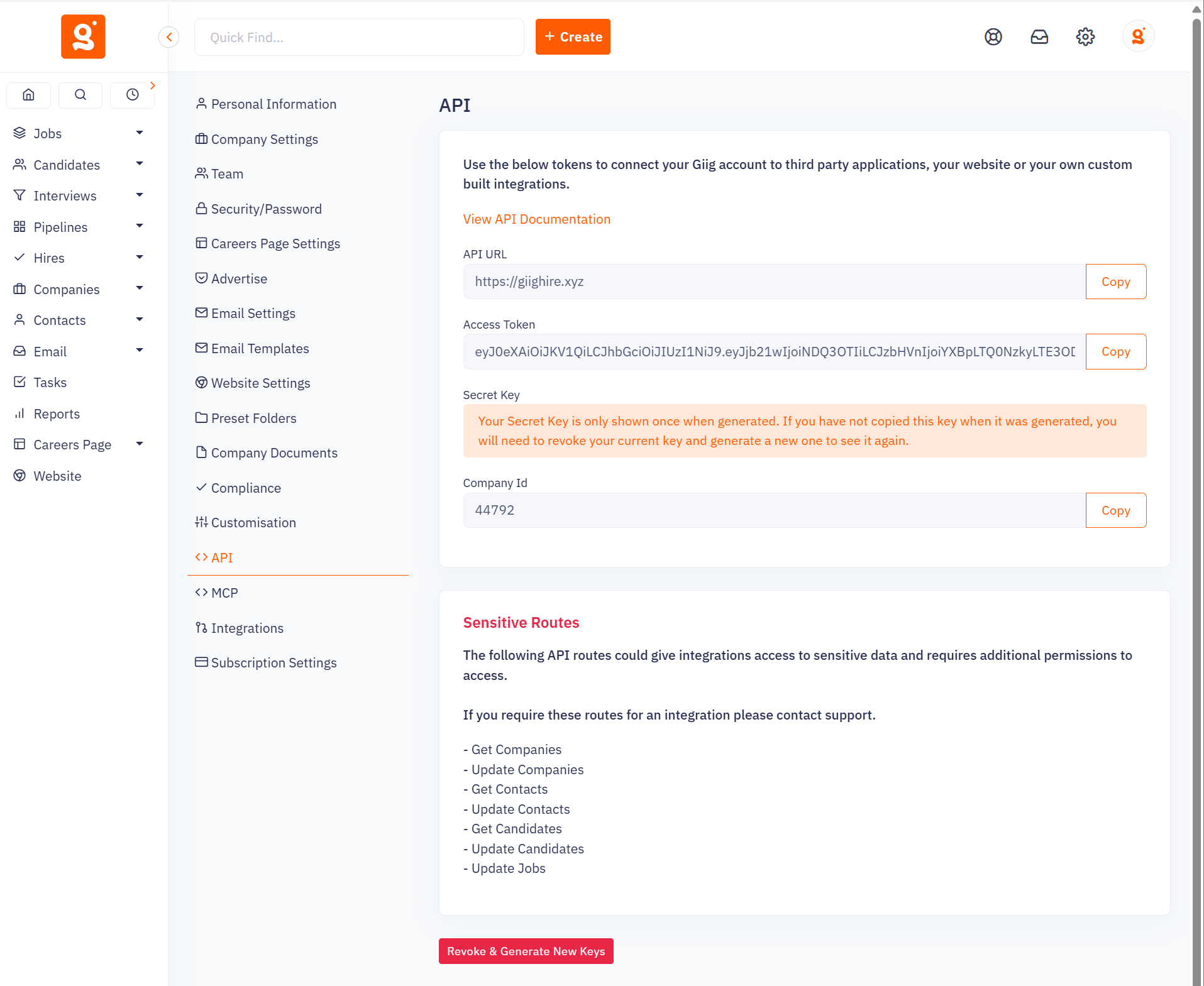Open Security/Password settings
Viewport: 1204px width, 986px height.
(258, 209)
